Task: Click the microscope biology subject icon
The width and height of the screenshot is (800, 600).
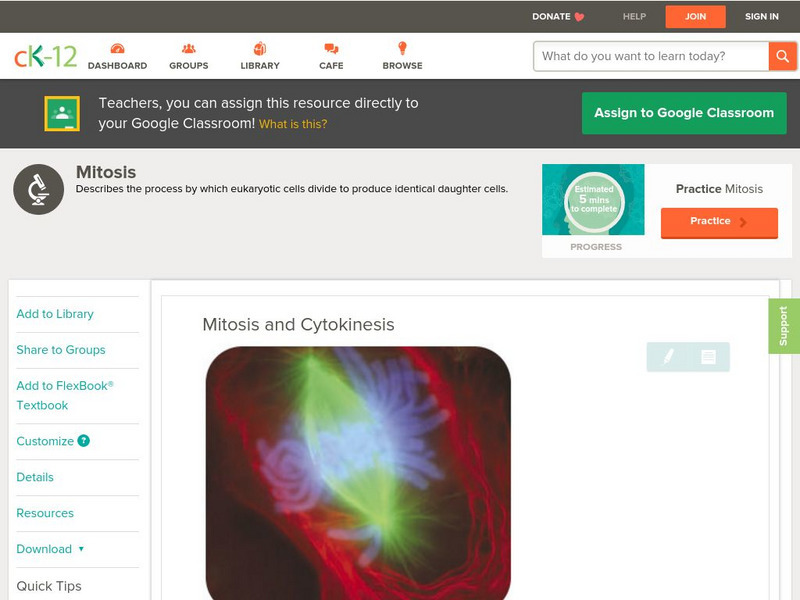Action: 39,189
